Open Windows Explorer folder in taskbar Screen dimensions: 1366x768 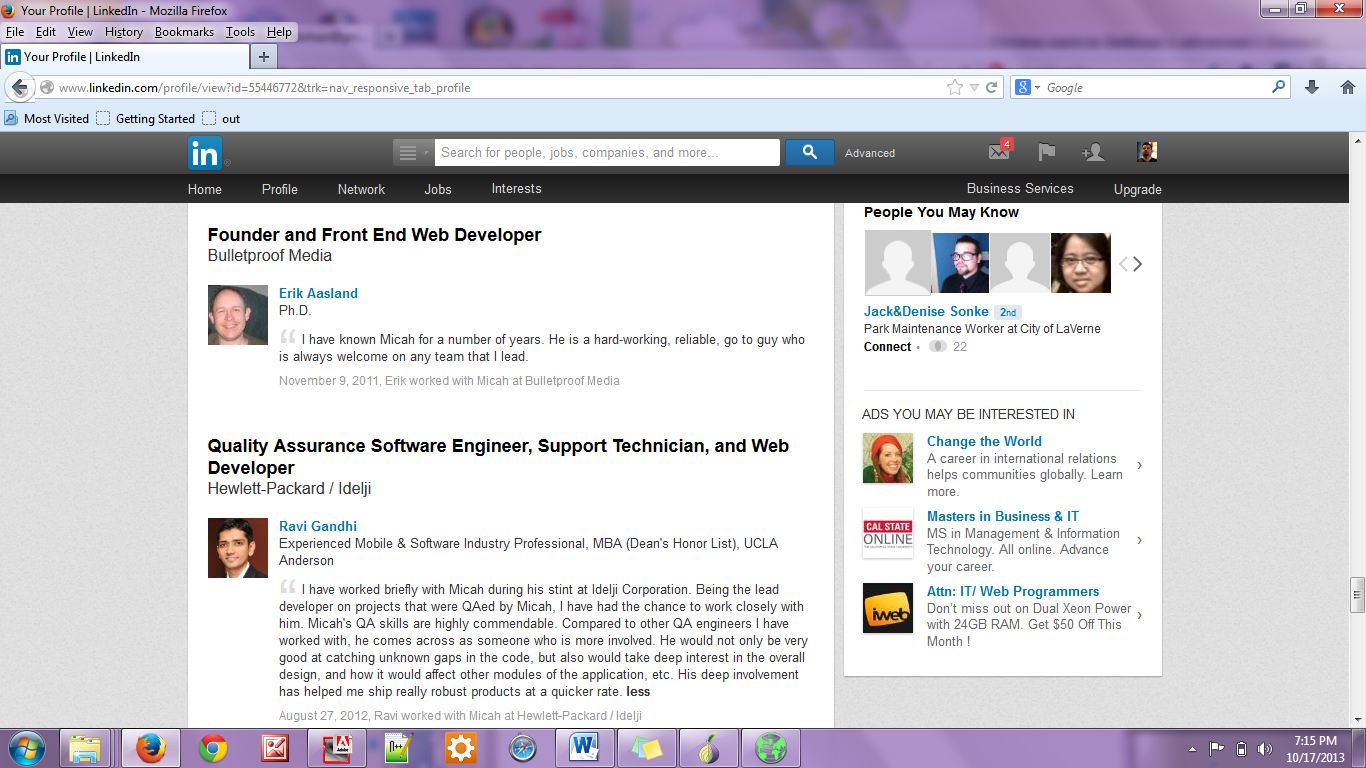click(x=86, y=748)
